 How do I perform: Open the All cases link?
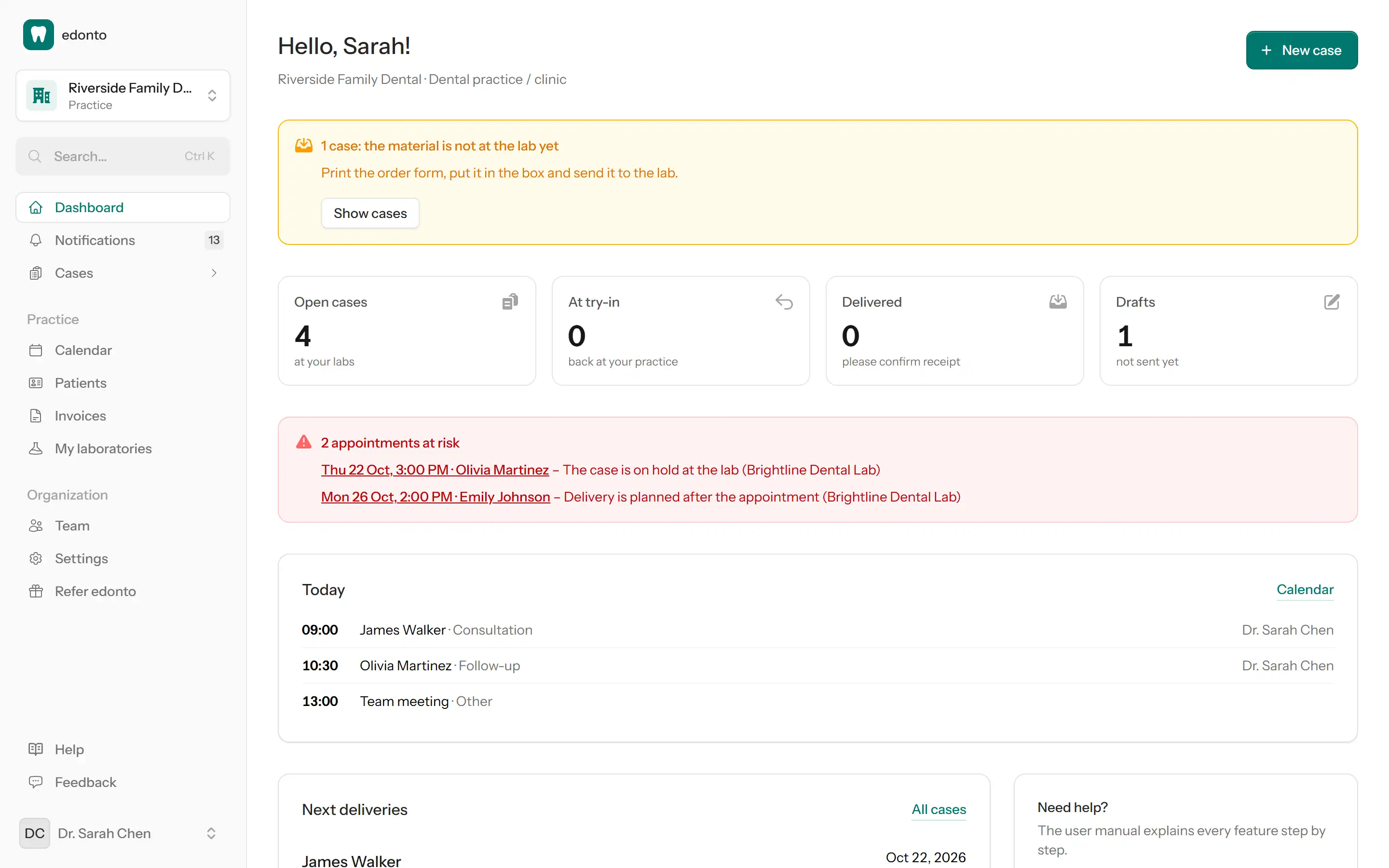pos(939,810)
